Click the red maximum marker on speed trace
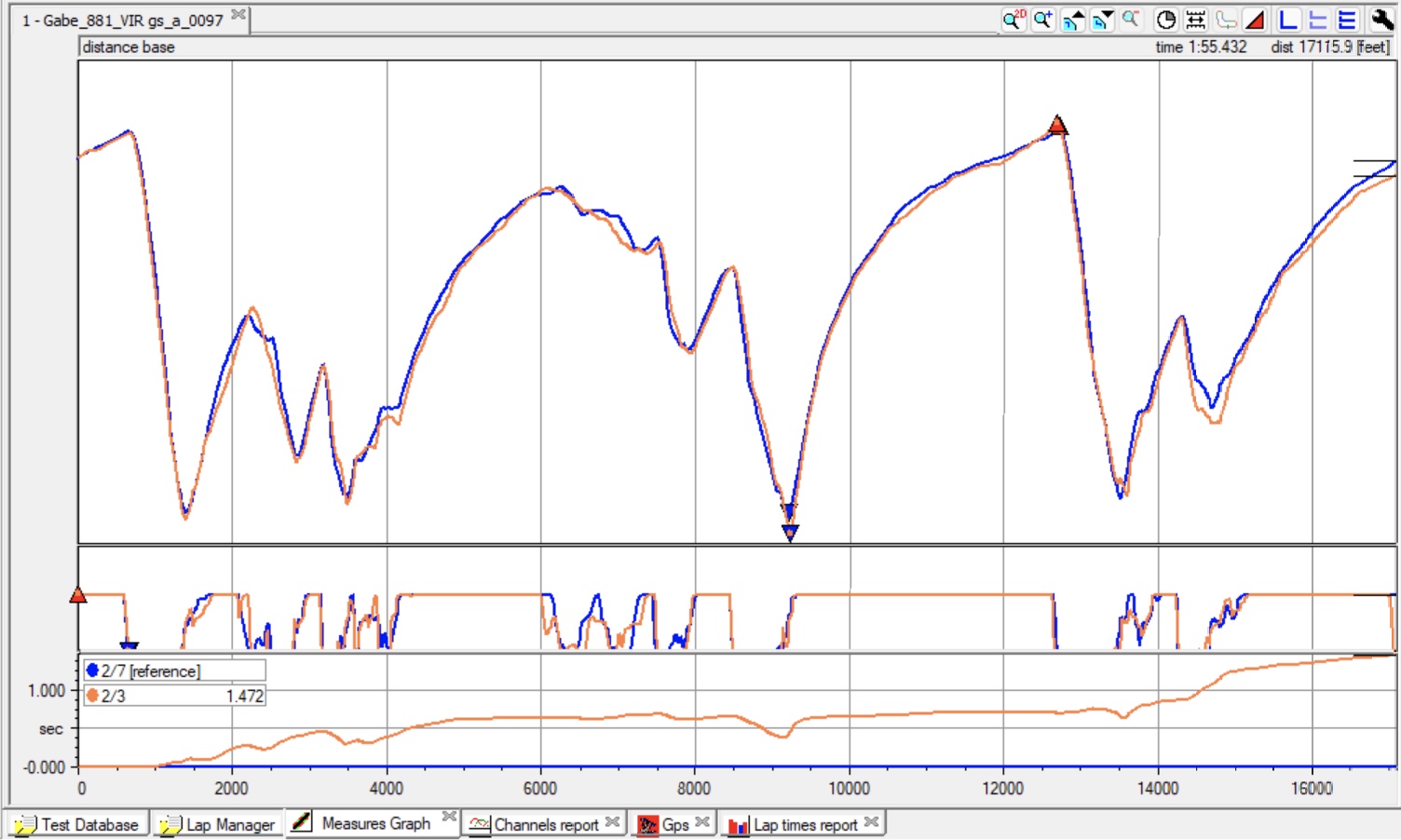The width and height of the screenshot is (1401, 840). (1057, 125)
